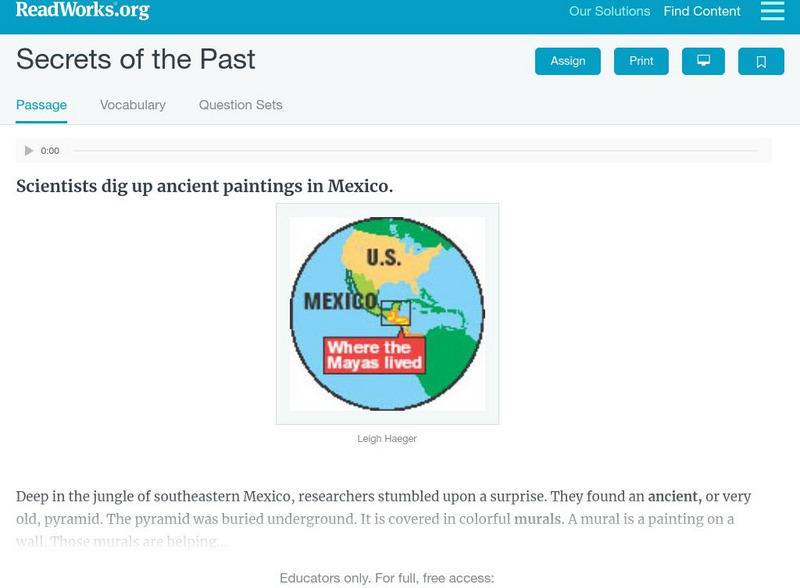Click the 0:00 audio time label
This screenshot has width=800, height=588.
(x=50, y=151)
